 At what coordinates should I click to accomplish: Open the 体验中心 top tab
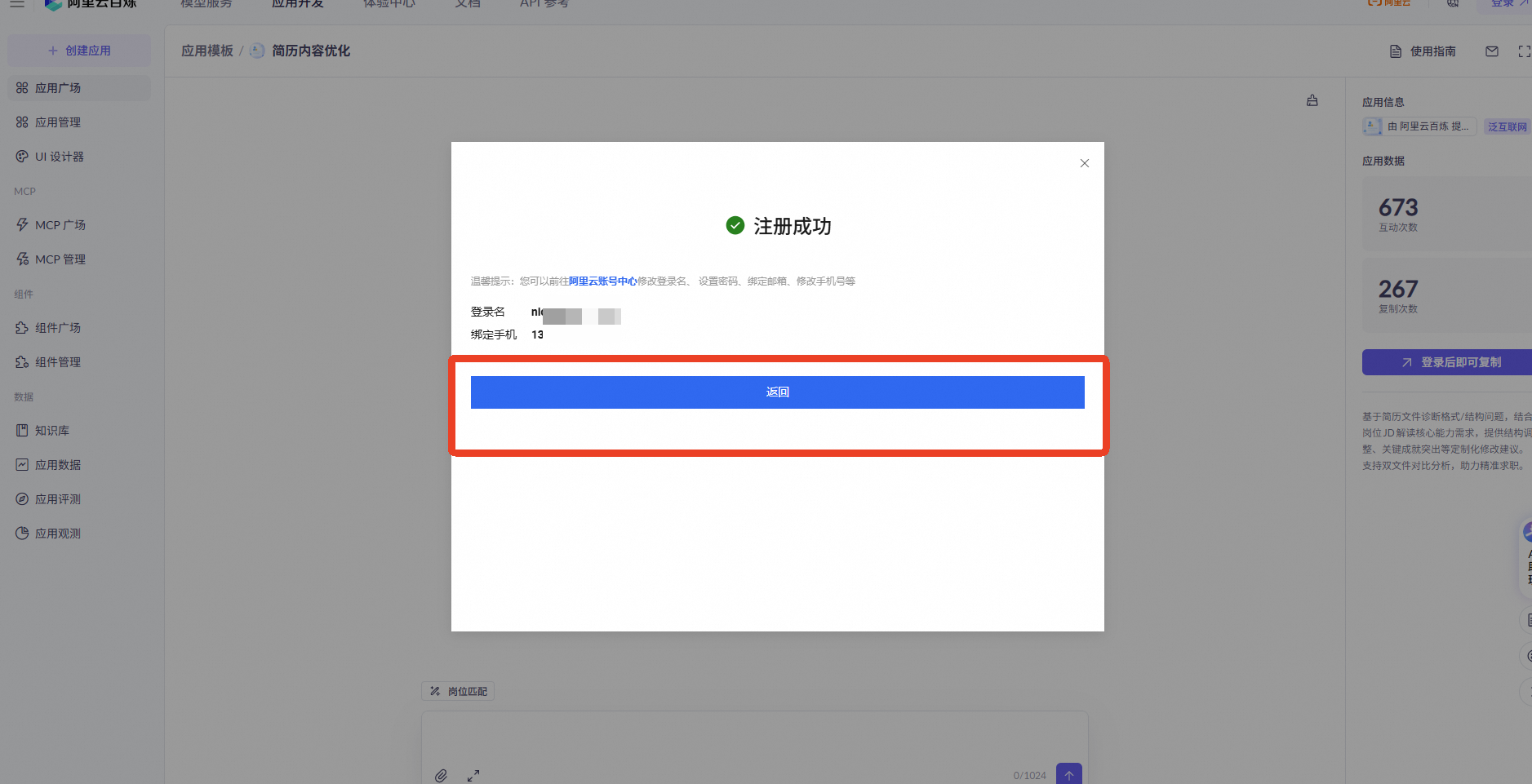[x=389, y=4]
